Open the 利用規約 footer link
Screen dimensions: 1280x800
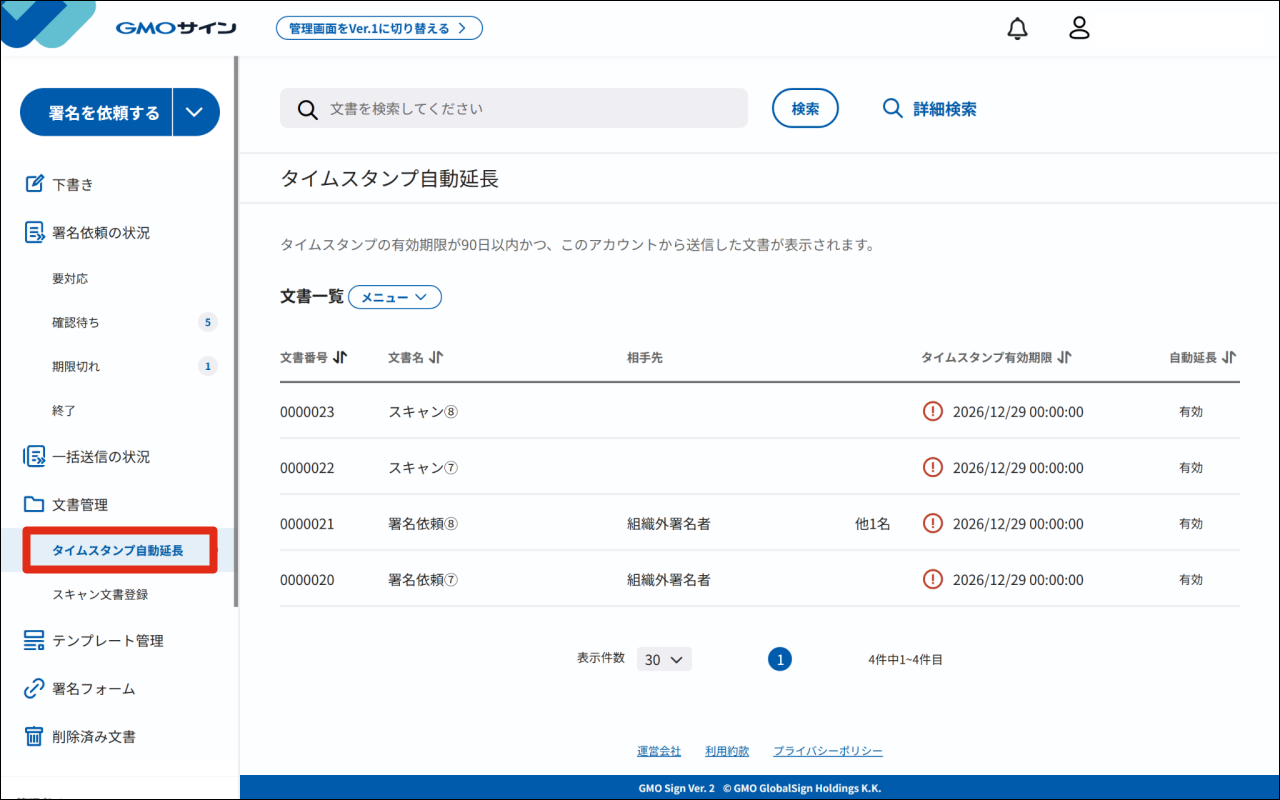coord(727,751)
